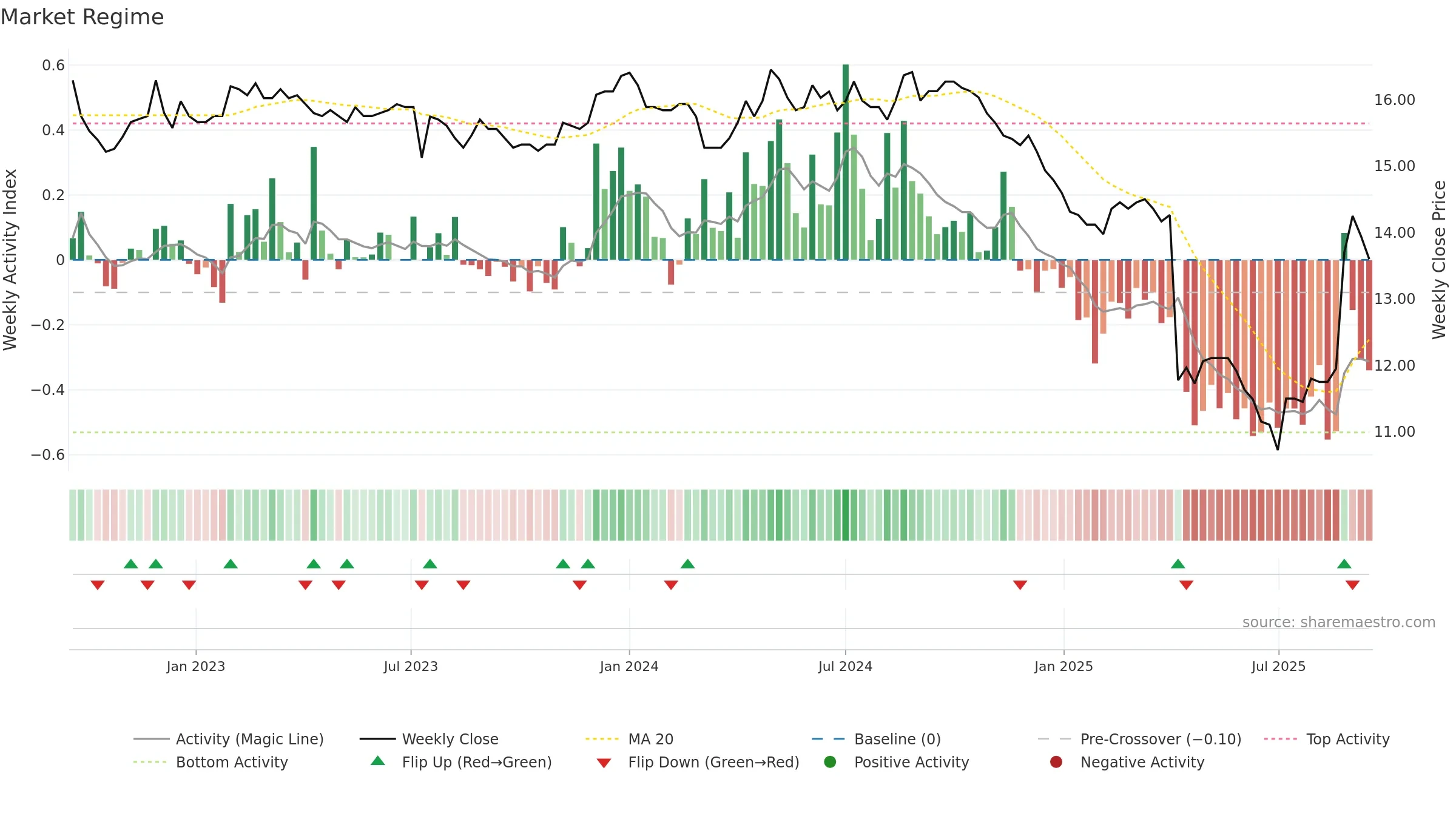This screenshot has width=1456, height=819.
Task: Click the −0.4 activity axis tick
Action: click(x=48, y=390)
